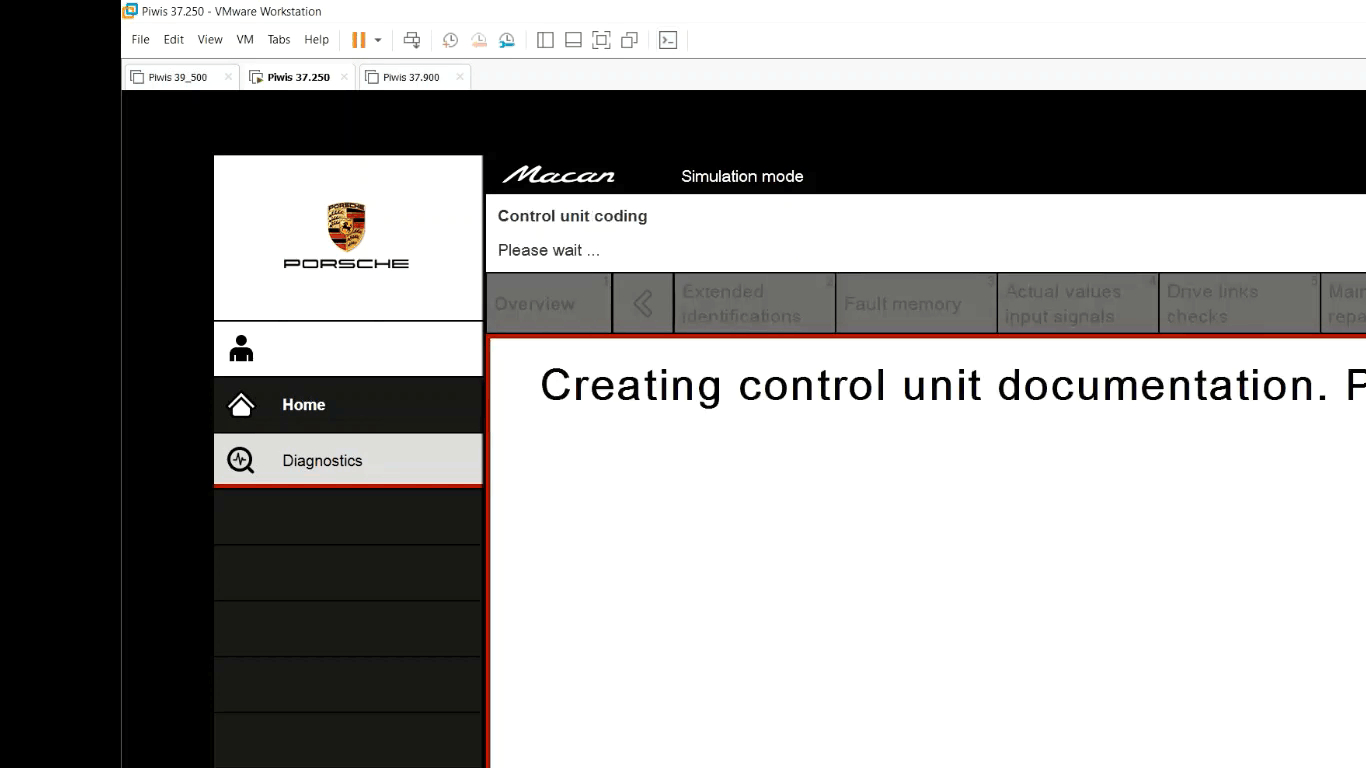
Task: Go to Home in sidebar
Action: 348,405
